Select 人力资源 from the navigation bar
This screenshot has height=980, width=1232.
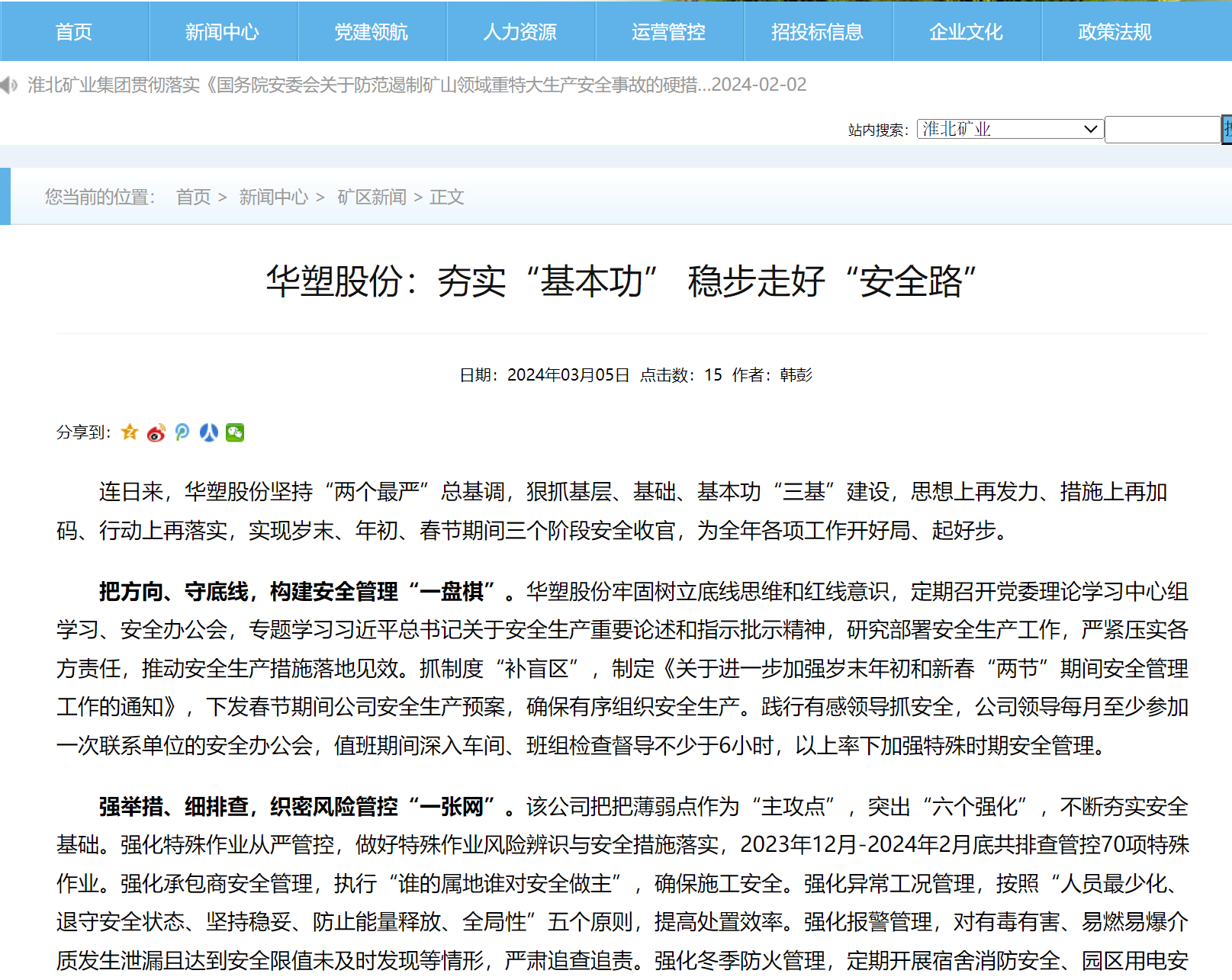[520, 32]
